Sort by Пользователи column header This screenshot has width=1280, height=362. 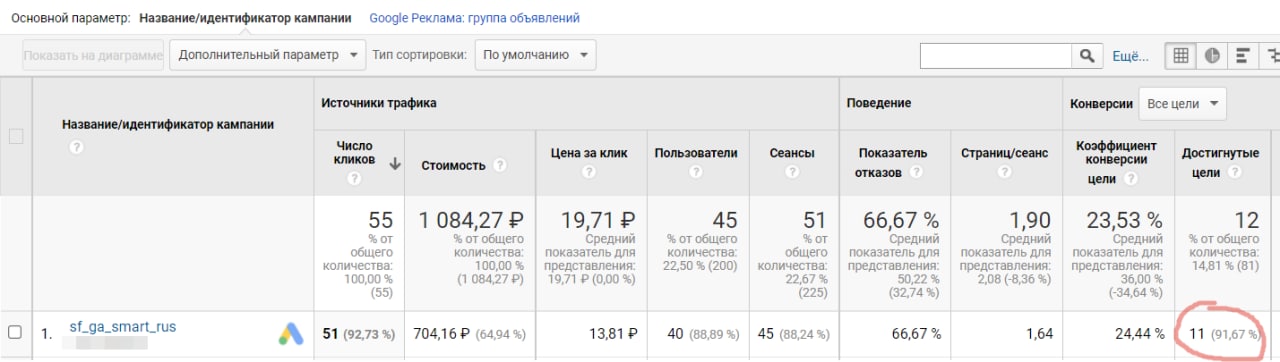click(696, 153)
